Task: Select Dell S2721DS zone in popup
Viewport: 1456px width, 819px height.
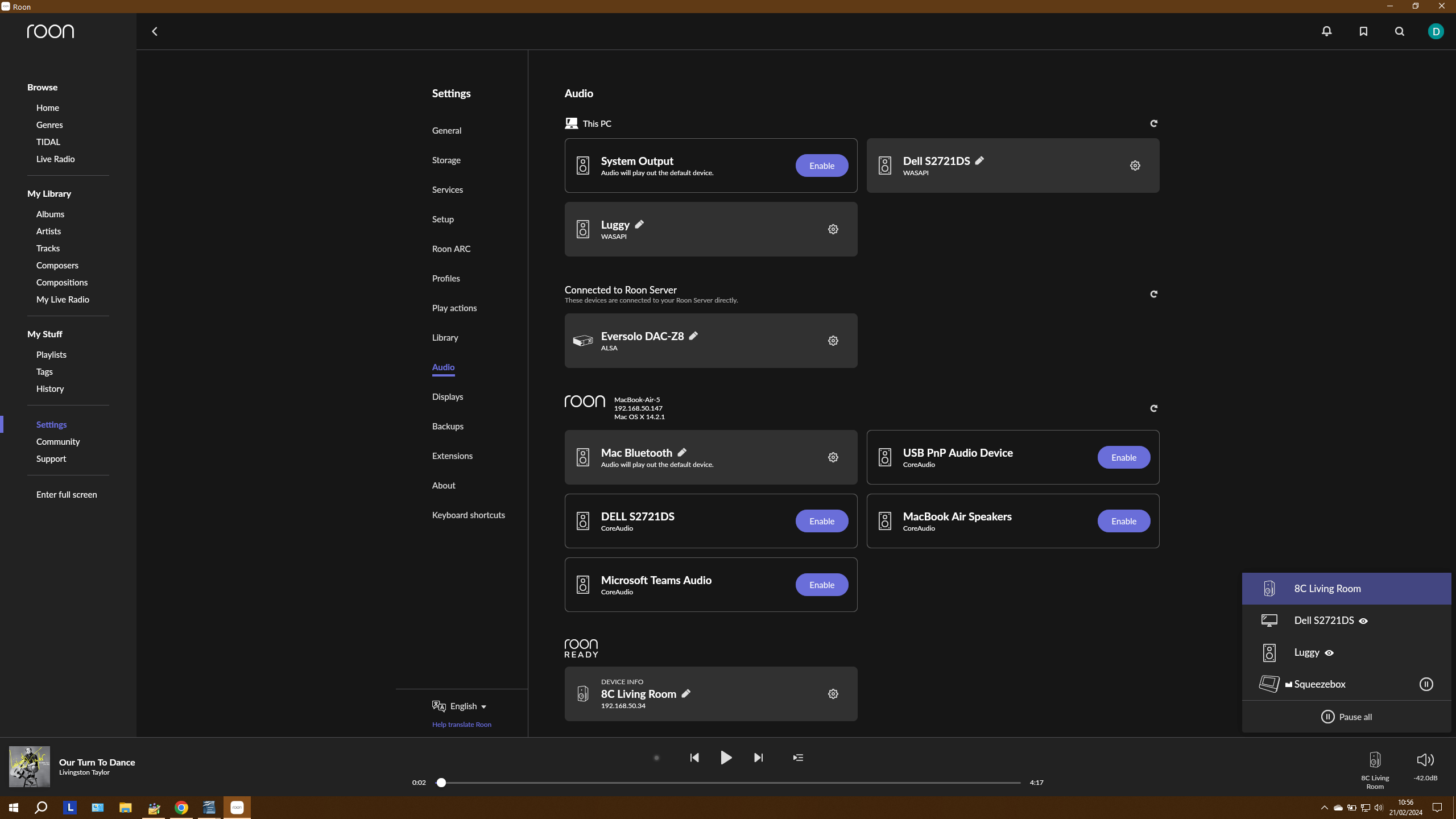Action: (1346, 621)
